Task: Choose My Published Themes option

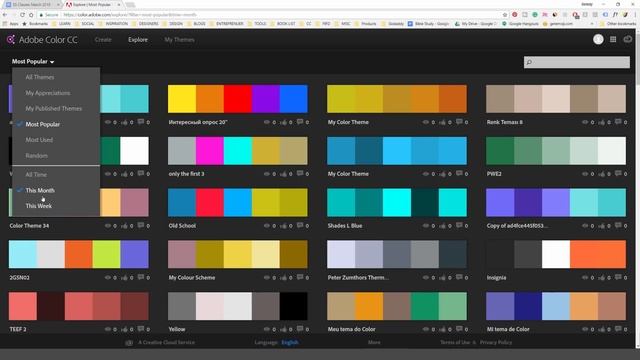Action: pyautogui.click(x=53, y=109)
